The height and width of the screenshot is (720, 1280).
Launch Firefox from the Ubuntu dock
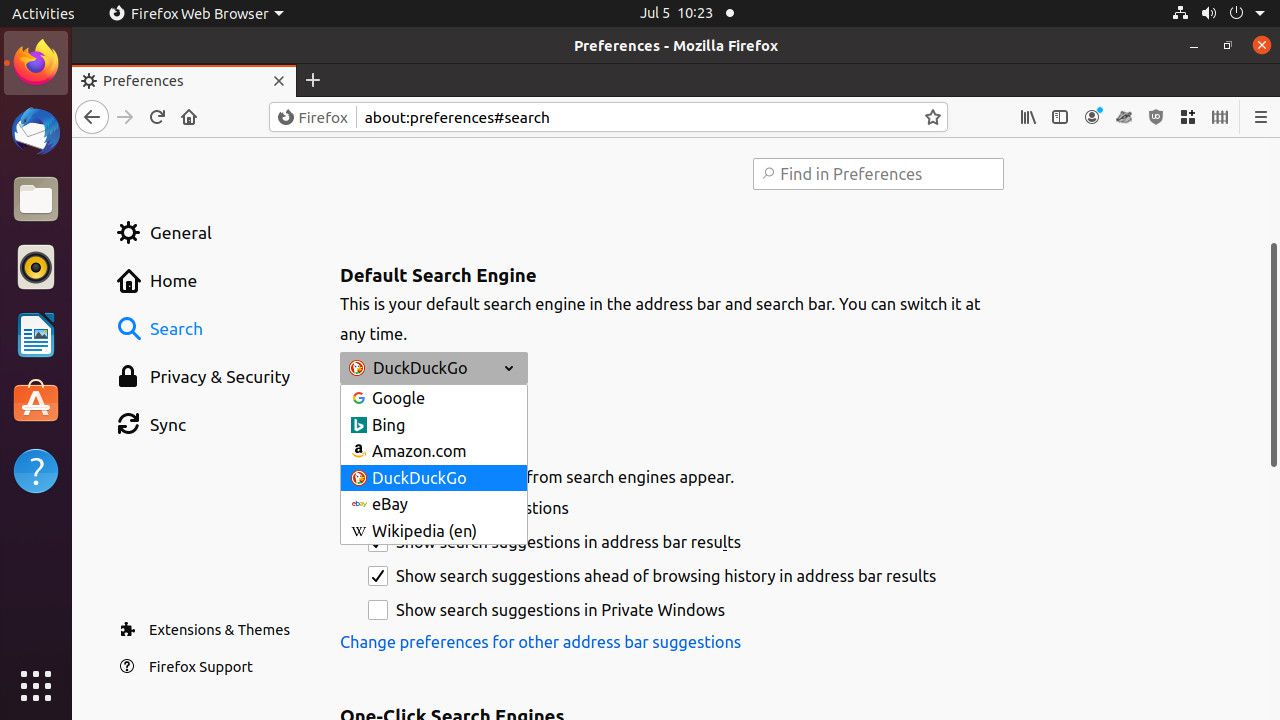click(36, 63)
